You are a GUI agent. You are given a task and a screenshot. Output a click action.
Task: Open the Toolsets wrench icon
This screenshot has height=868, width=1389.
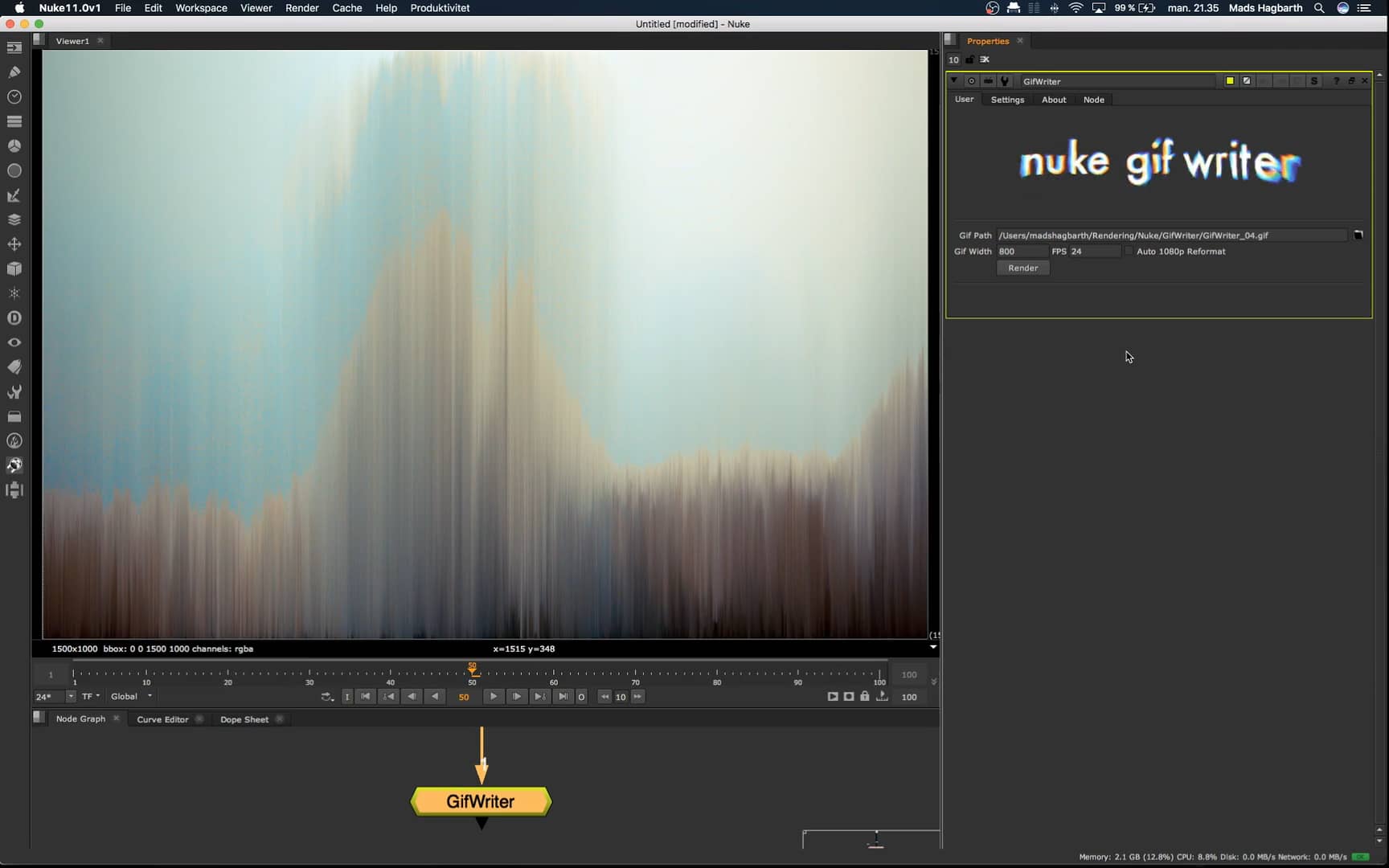(14, 392)
